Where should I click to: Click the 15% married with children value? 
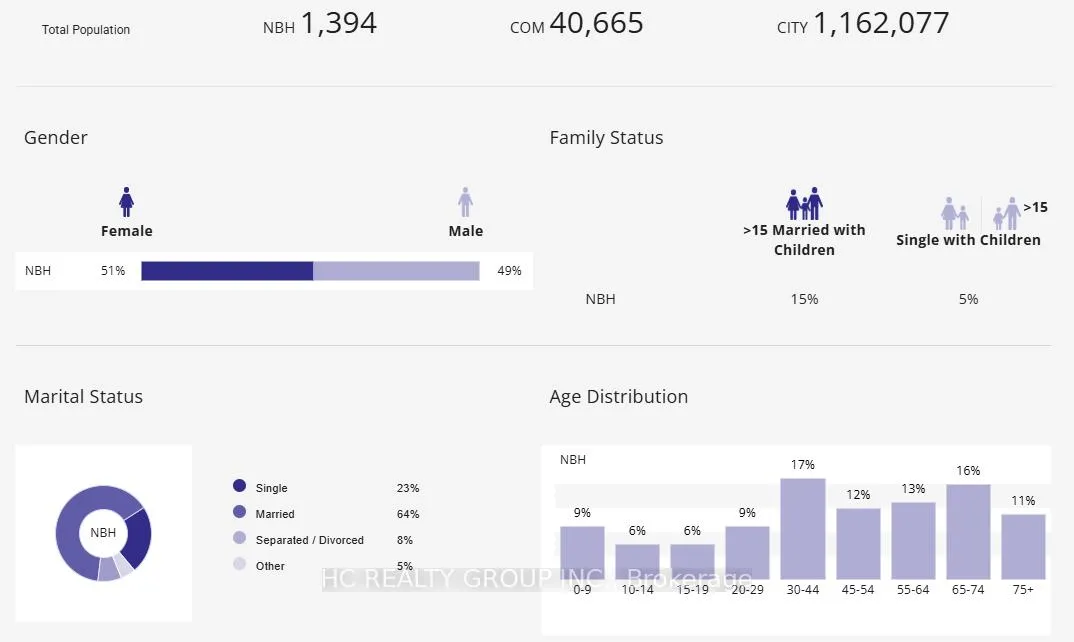coord(804,299)
